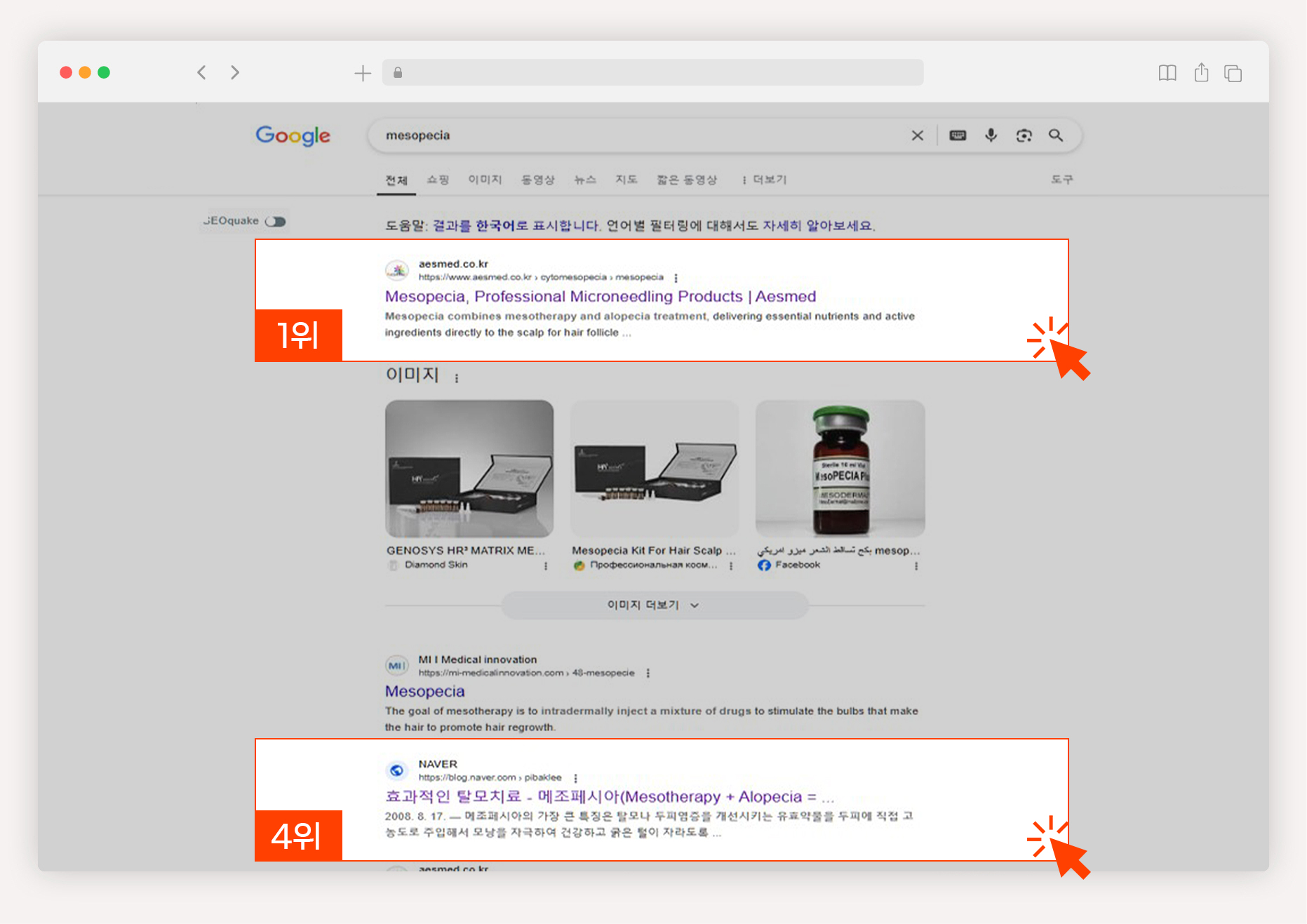The image size is (1307, 924).
Task: Clear the search query with the X
Action: (x=917, y=135)
